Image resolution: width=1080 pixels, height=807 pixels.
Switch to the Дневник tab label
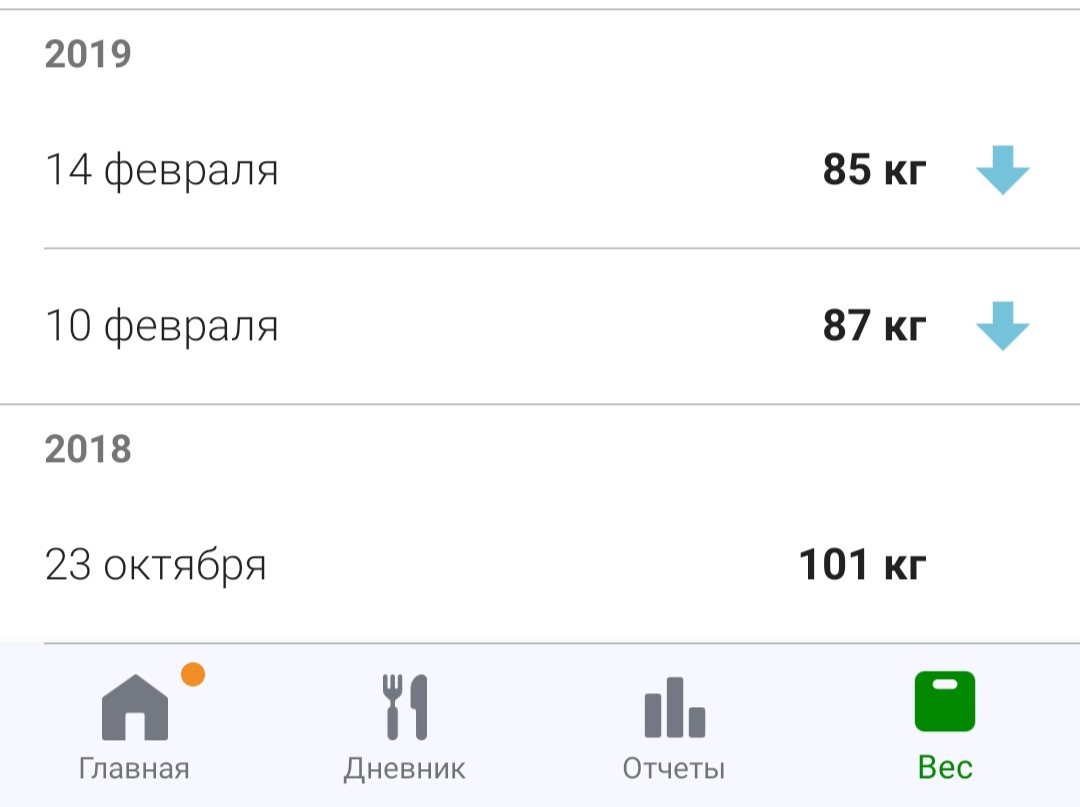(404, 768)
